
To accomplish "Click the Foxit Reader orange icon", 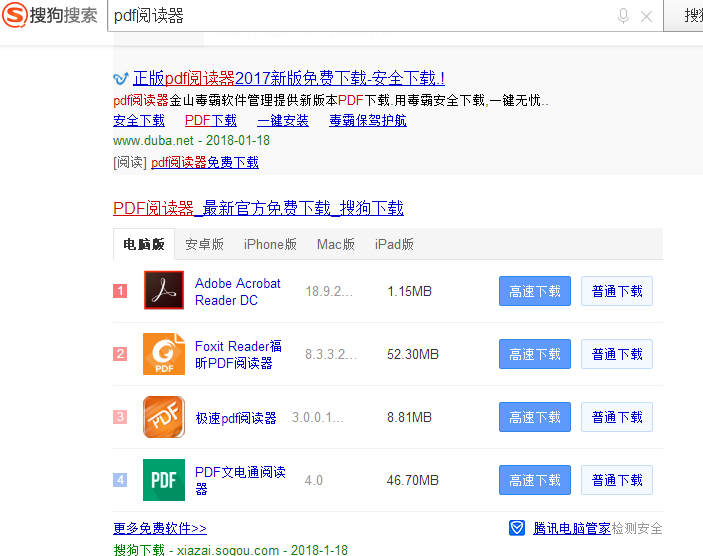I will point(164,354).
